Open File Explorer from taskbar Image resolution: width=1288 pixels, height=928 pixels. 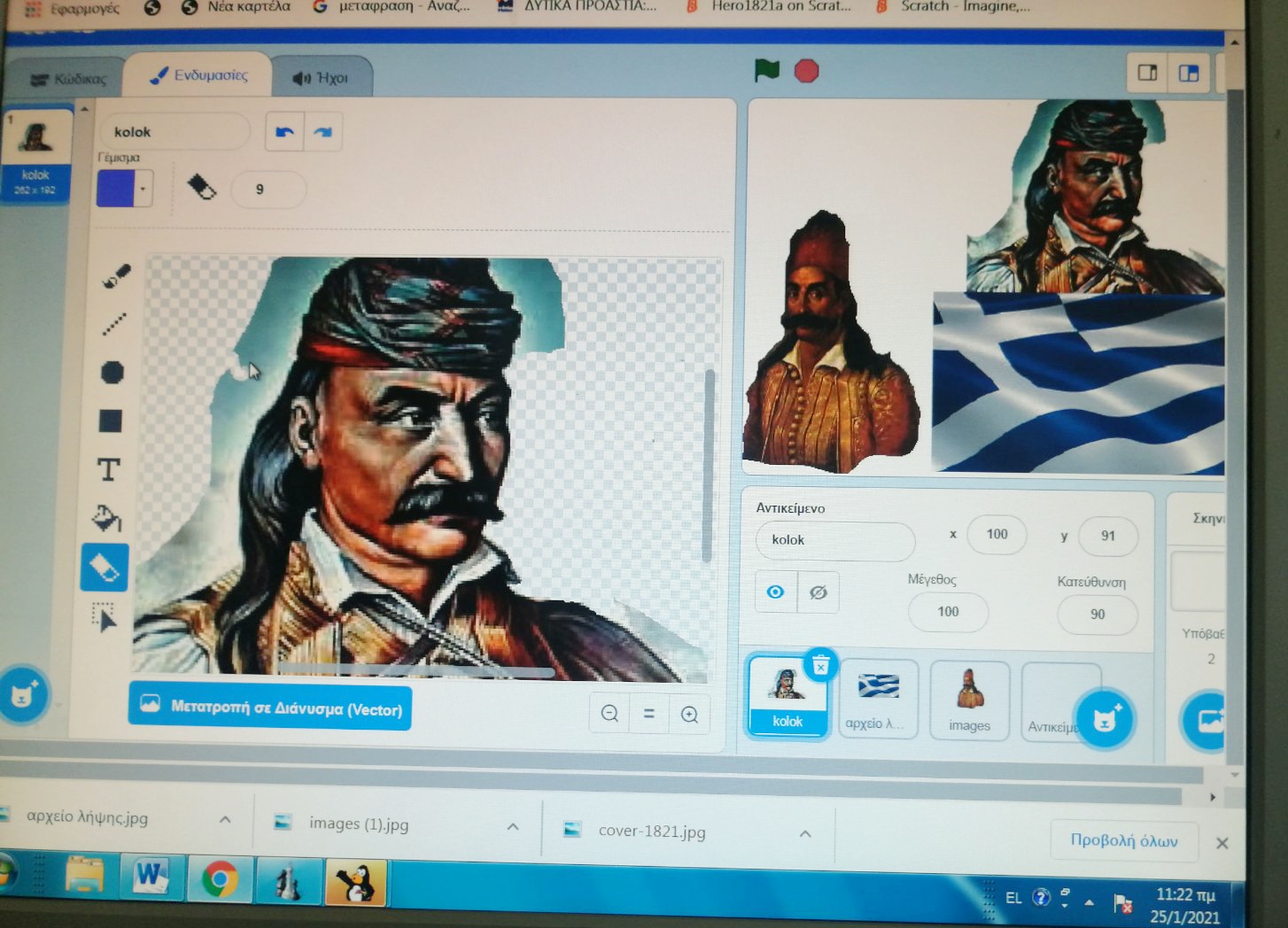pyautogui.click(x=85, y=877)
